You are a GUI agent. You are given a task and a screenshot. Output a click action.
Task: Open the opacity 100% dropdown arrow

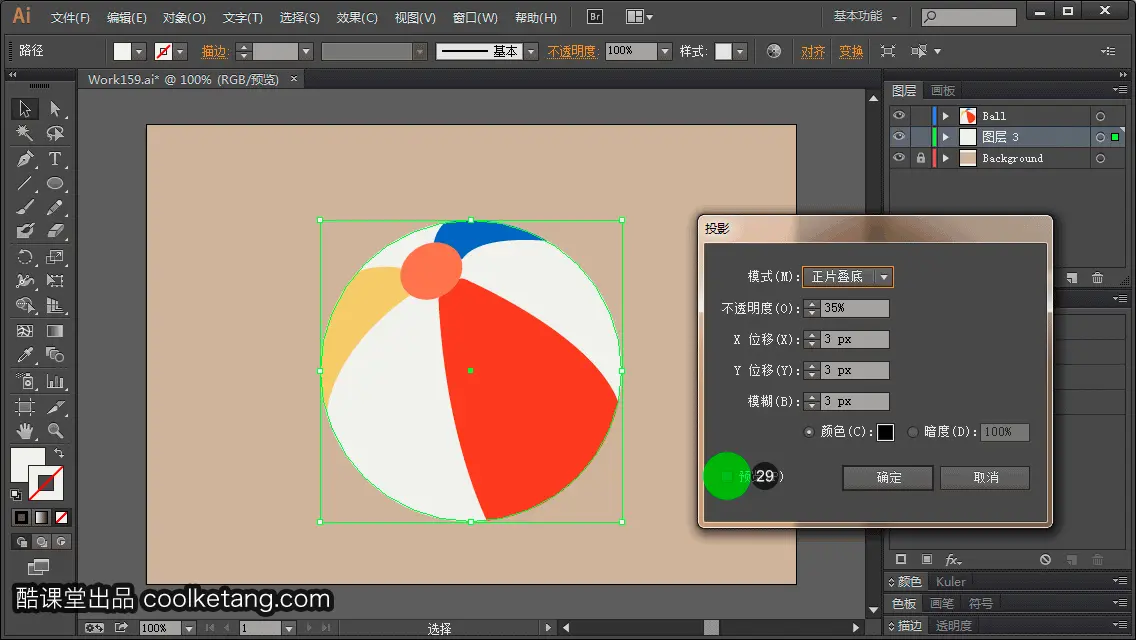(665, 51)
